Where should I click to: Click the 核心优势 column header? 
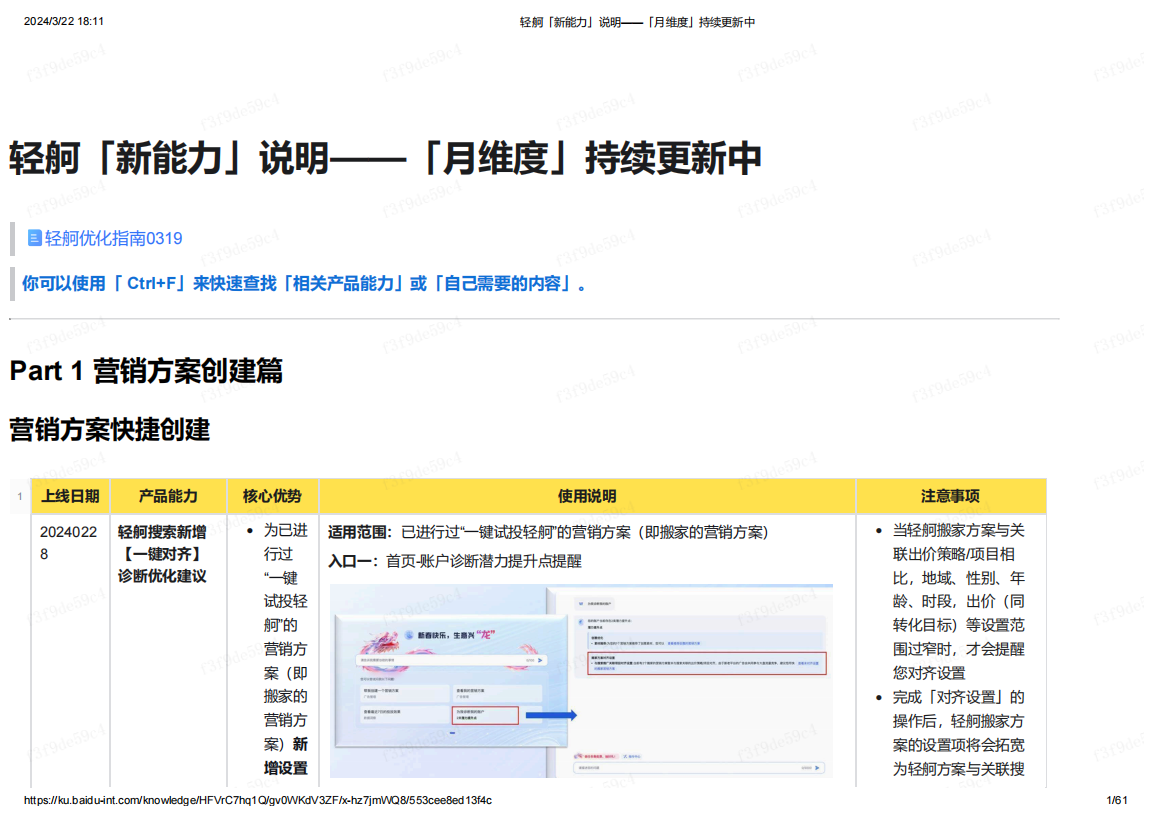click(272, 496)
